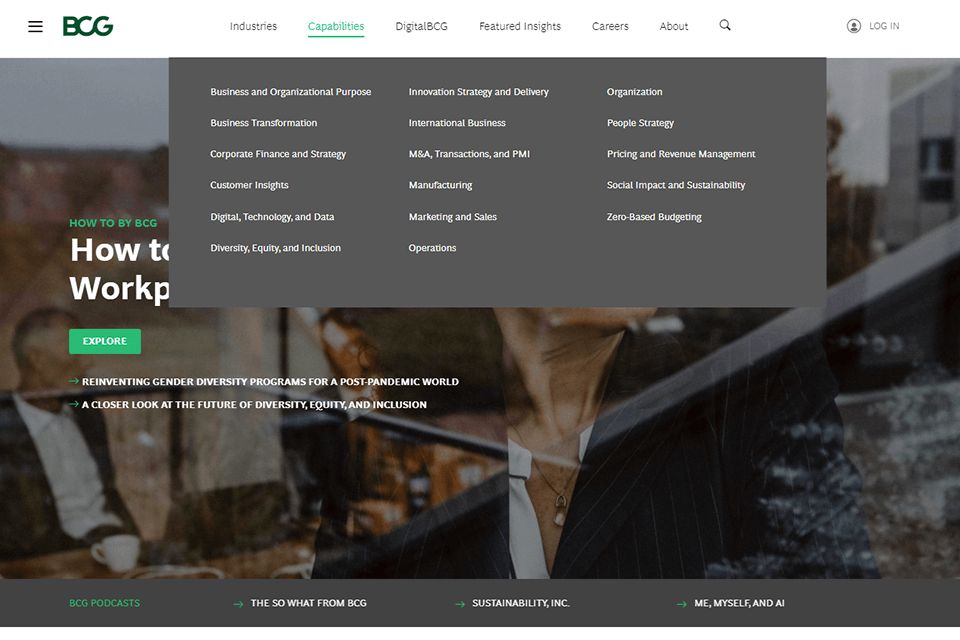Open Sustainability, Inc. podcast
Screen dimensions: 960x640
(521, 603)
